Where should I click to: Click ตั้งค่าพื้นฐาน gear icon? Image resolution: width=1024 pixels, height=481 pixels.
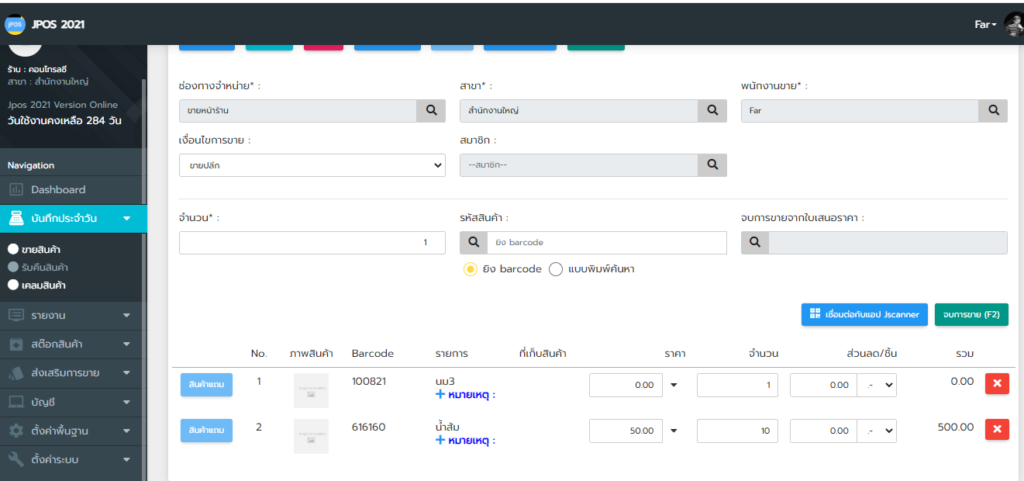16,431
